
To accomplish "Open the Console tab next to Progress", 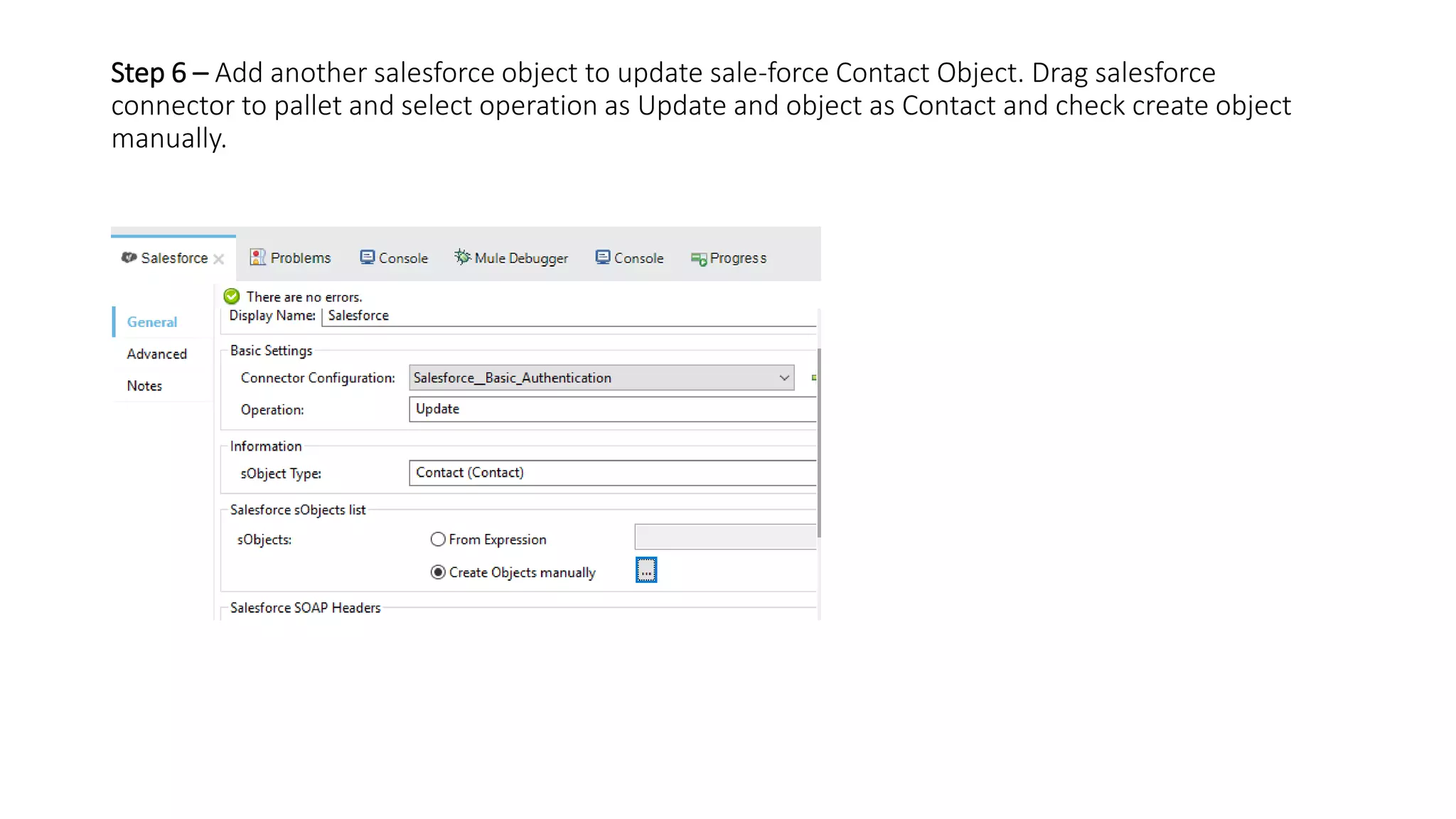I will pos(630,258).
